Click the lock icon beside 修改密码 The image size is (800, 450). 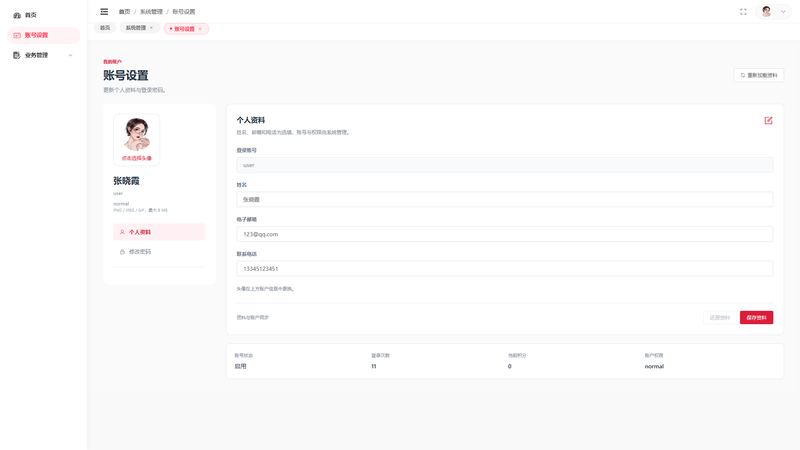click(122, 252)
